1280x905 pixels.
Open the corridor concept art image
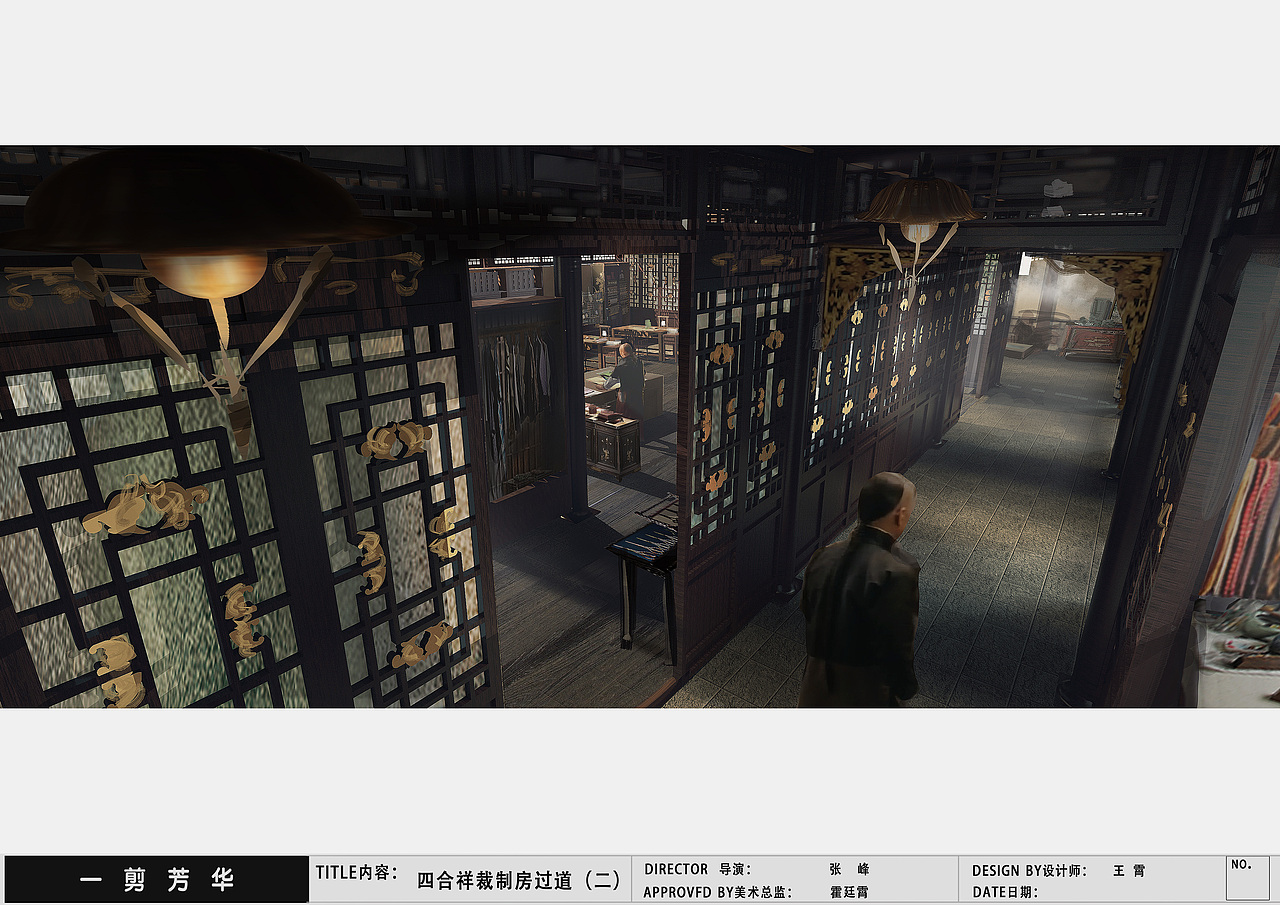coord(640,427)
